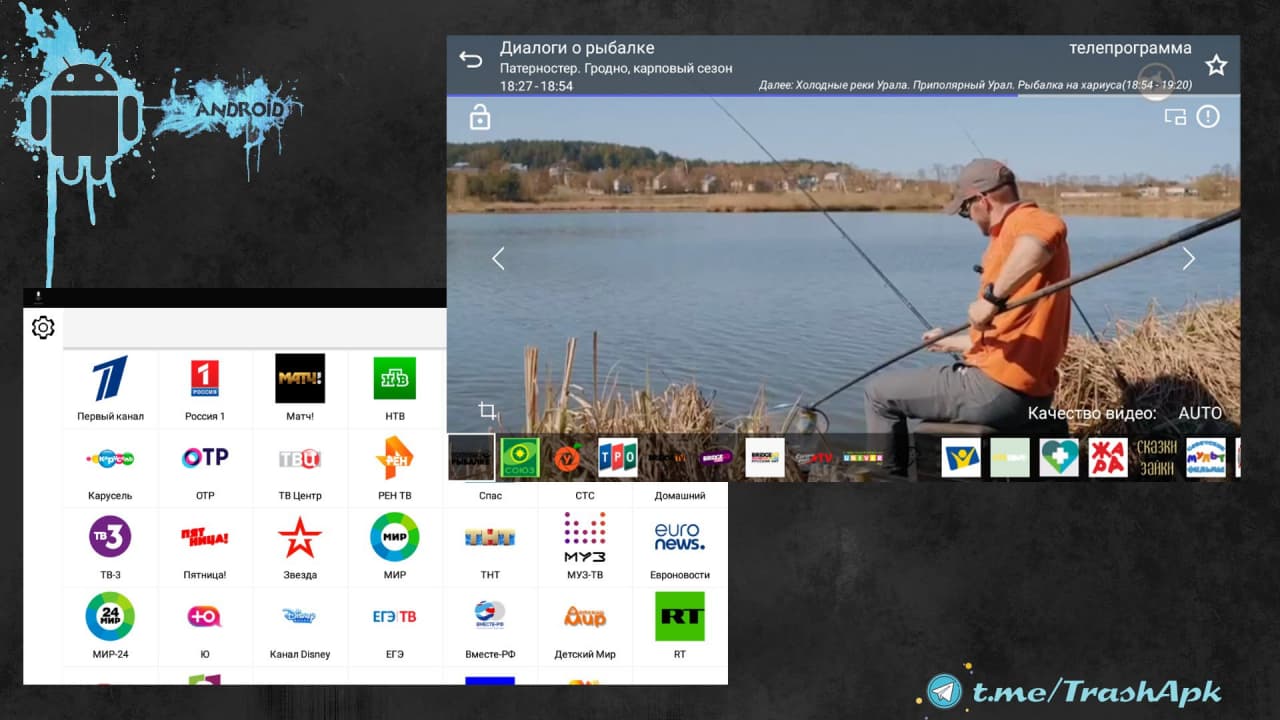This screenshot has height=720, width=1280.
Task: Select the green heart cross channel in strip
Action: [1059, 458]
